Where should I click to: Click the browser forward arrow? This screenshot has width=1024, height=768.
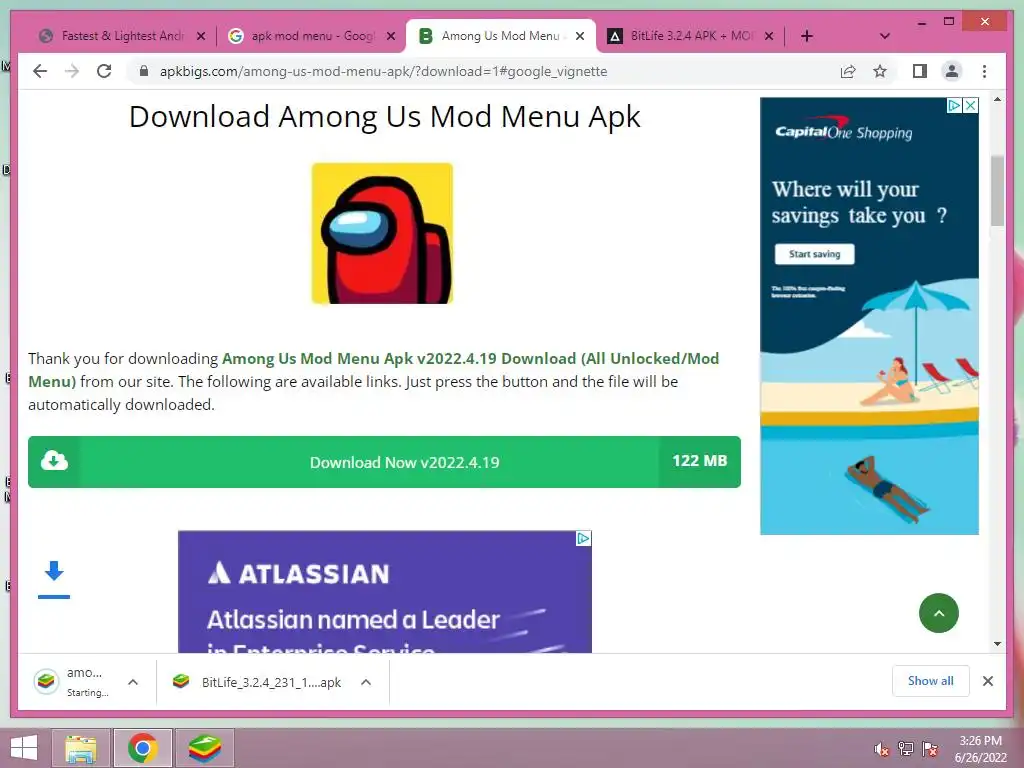click(72, 71)
